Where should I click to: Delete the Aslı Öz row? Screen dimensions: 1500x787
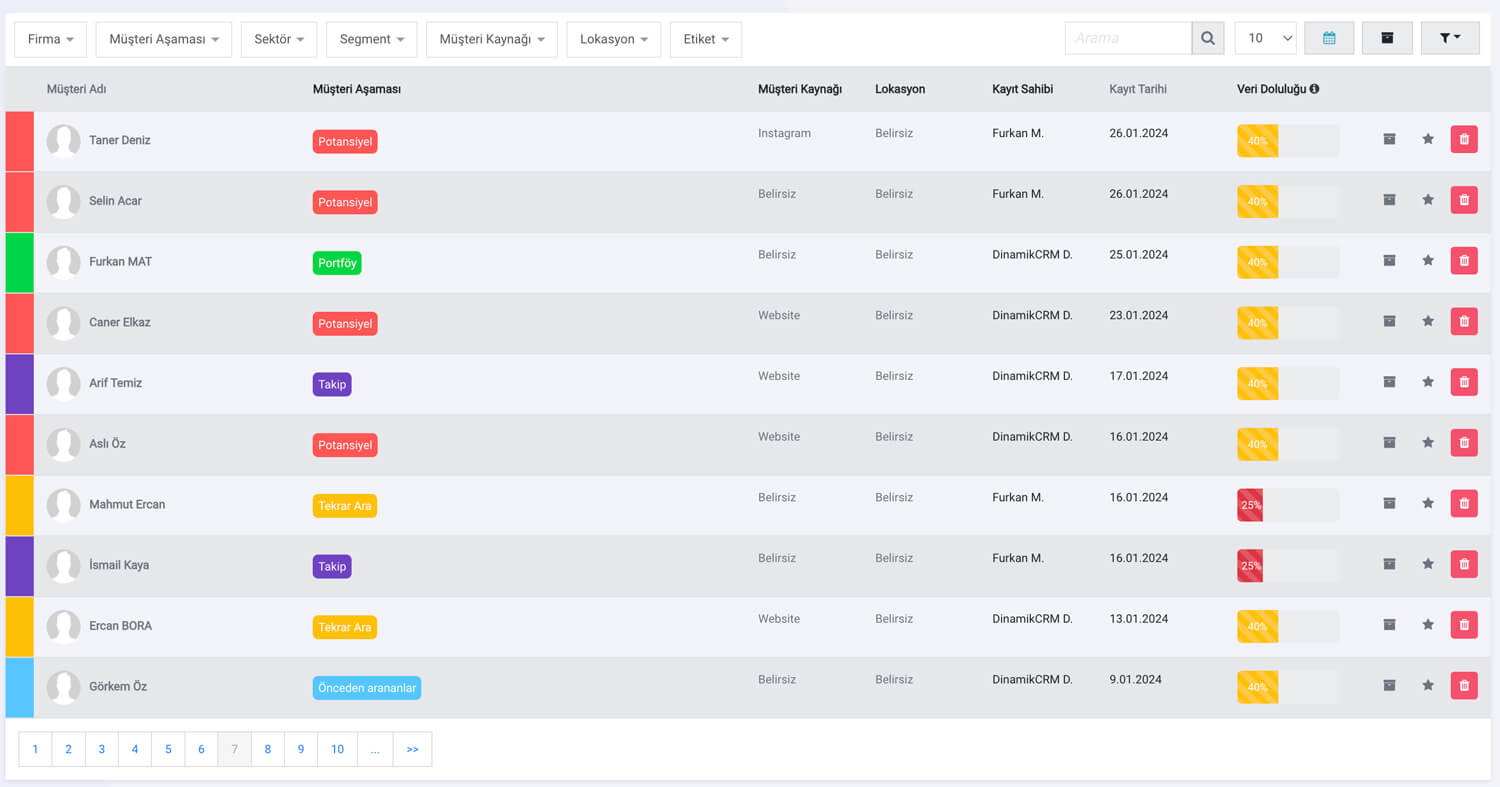(1464, 442)
